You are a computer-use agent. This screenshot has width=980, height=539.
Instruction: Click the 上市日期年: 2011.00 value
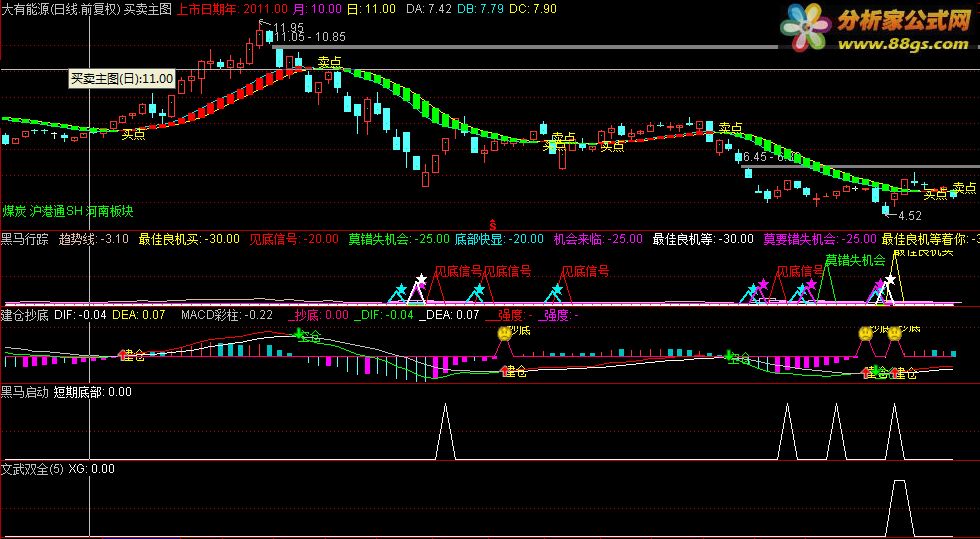pyautogui.click(x=232, y=9)
